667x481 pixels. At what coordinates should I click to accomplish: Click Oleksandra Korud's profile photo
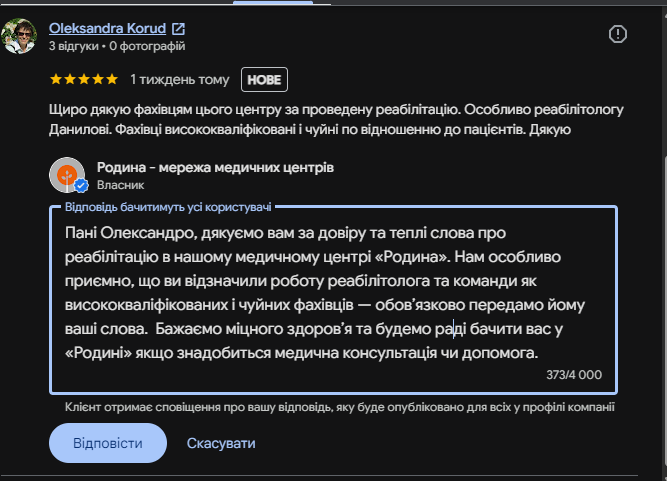pyautogui.click(x=19, y=36)
